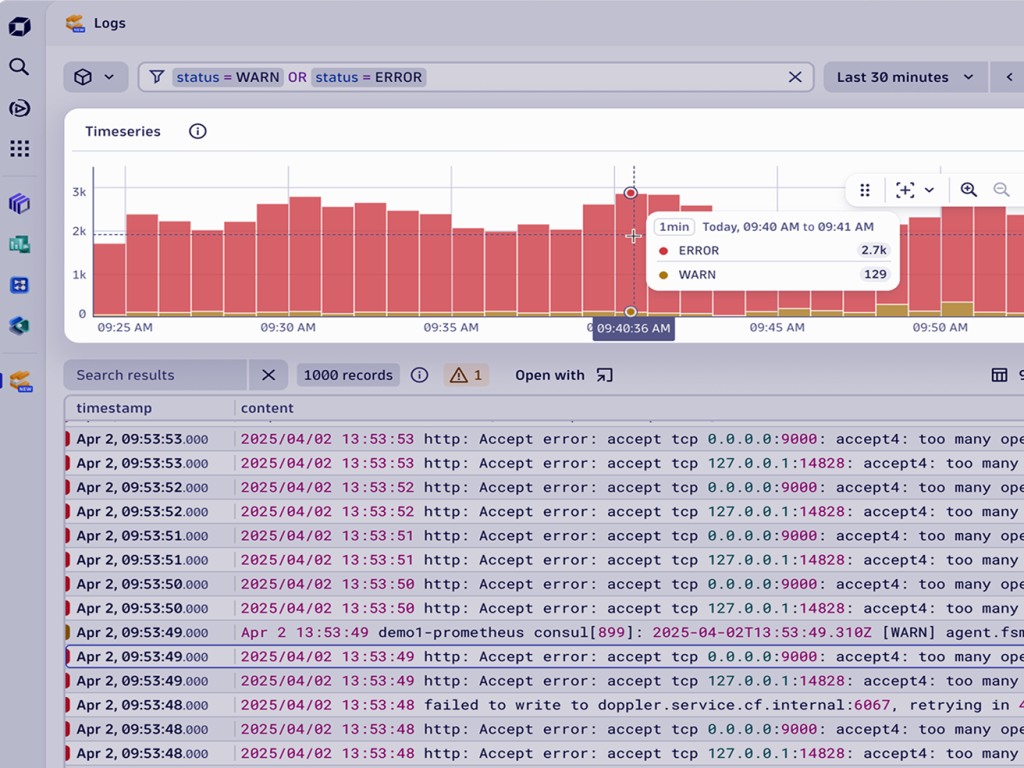Click the ERROR legend dot in the tooltip
Screen dimensions: 1024x768
tap(664, 251)
